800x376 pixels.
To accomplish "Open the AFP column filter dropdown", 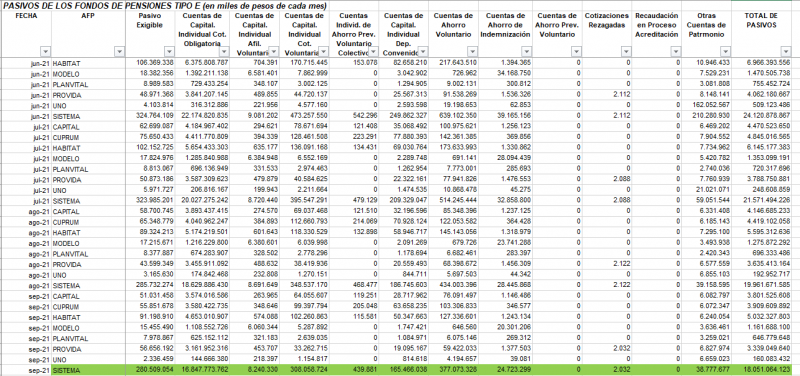I will [119, 52].
